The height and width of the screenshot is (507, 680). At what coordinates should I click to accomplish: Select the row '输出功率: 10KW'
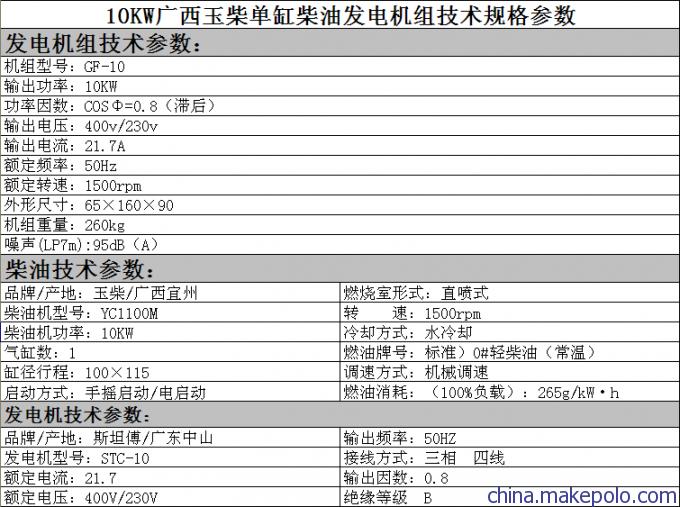click(340, 86)
